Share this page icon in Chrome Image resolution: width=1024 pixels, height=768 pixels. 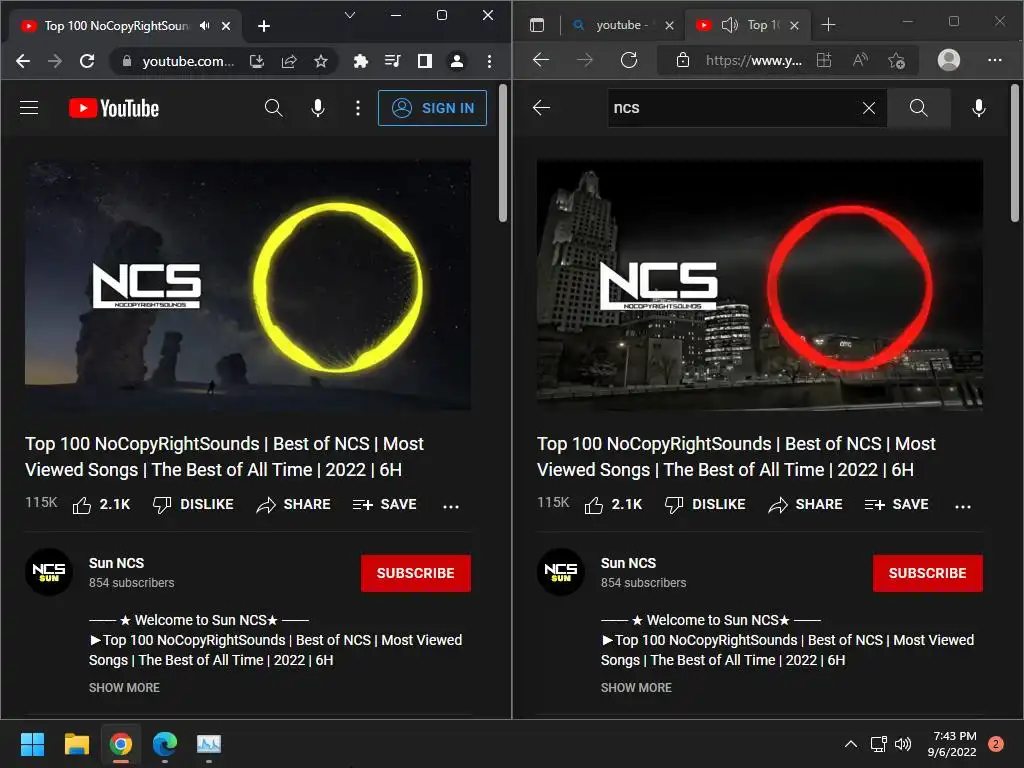click(289, 61)
